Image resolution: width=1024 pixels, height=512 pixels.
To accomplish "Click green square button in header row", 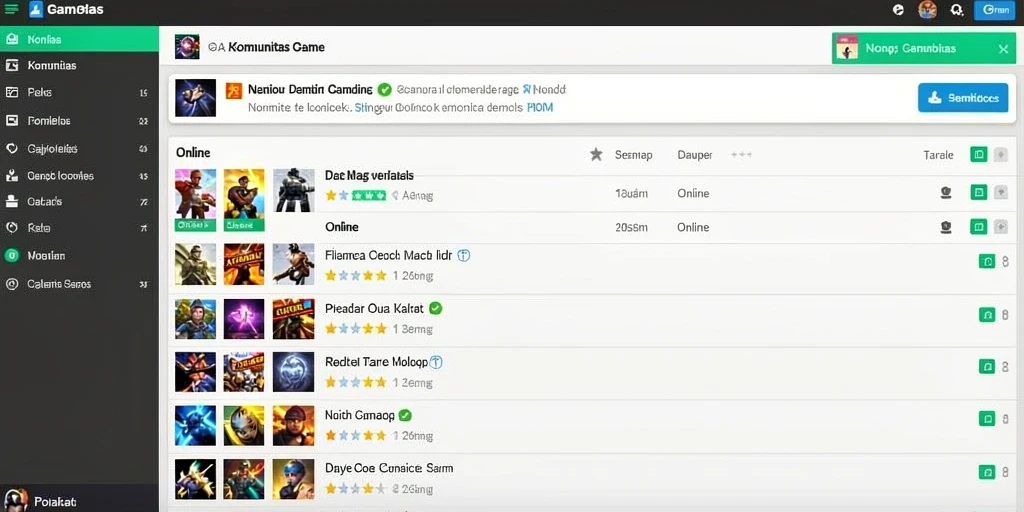I will [978, 155].
